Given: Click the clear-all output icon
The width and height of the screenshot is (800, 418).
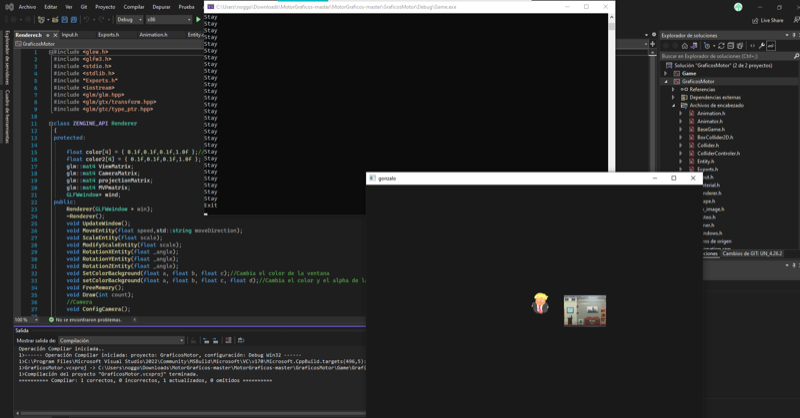Looking at the screenshot, I should pos(228,340).
